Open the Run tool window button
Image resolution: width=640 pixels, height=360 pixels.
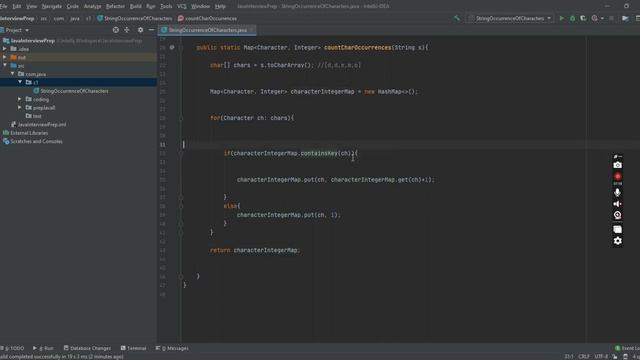(x=43, y=348)
